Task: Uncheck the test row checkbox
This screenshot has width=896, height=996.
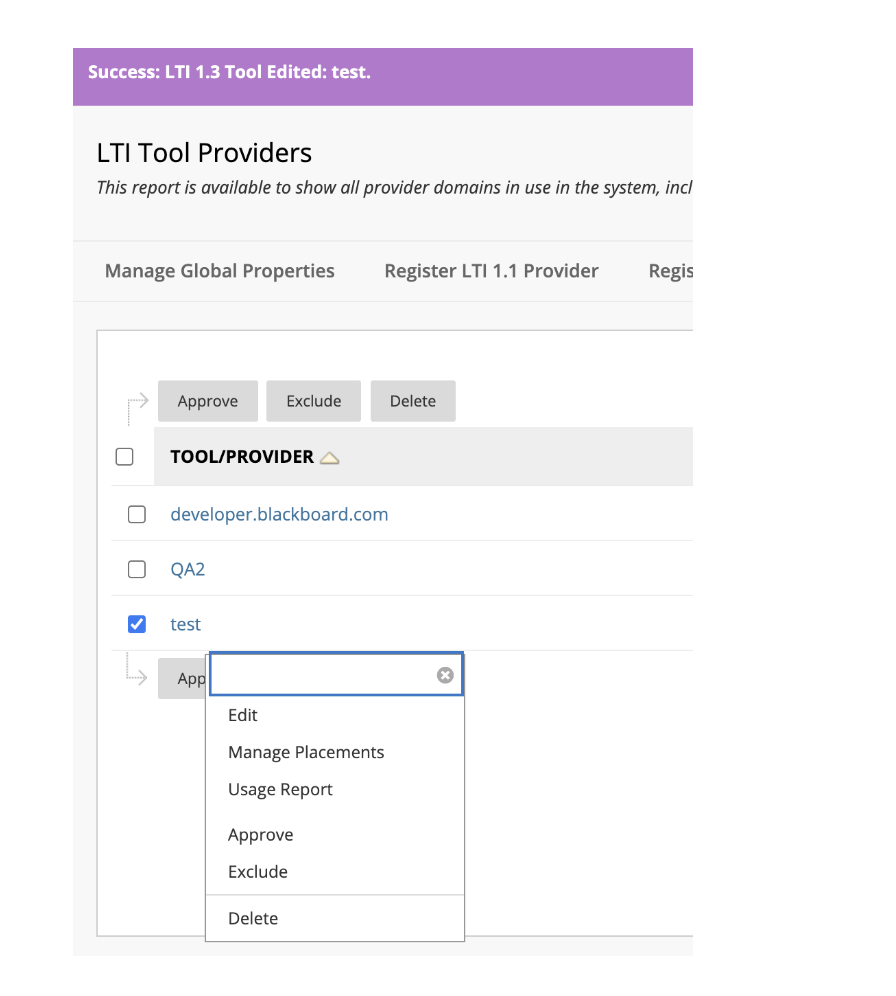Action: coord(137,624)
